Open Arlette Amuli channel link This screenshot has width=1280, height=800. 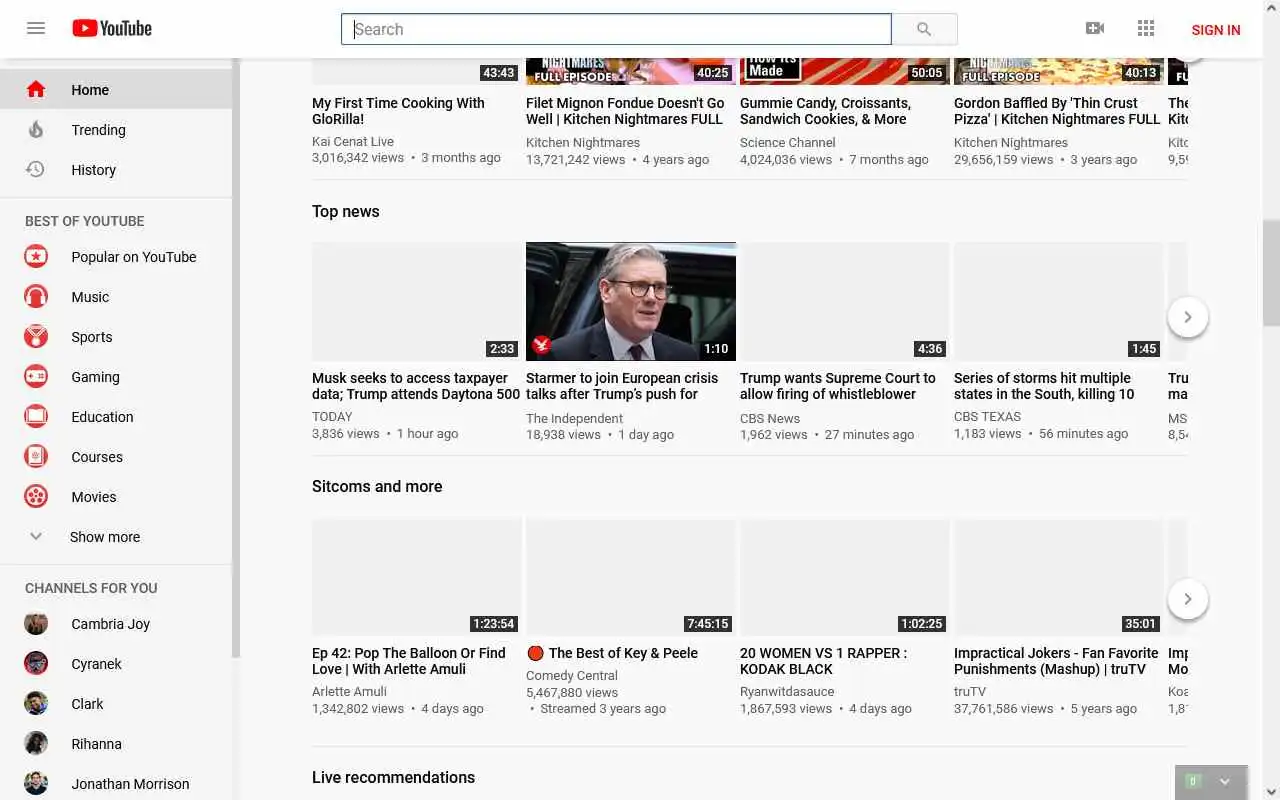pos(349,692)
